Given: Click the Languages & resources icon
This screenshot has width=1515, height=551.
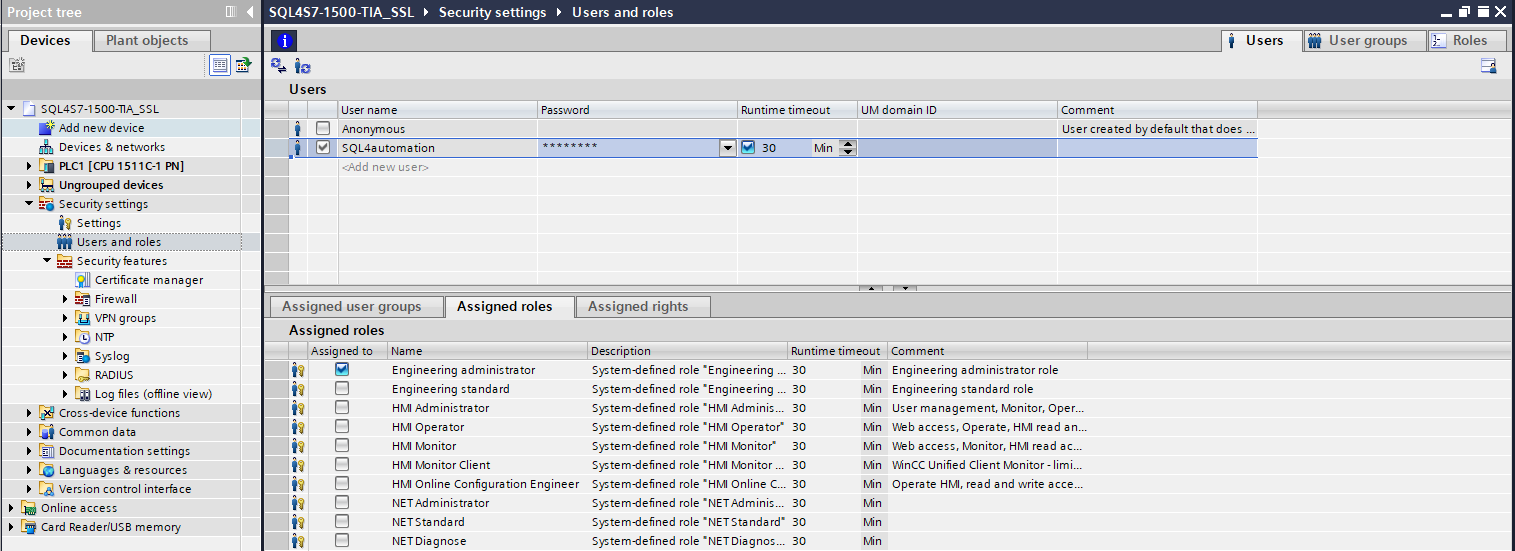Looking at the screenshot, I should (47, 470).
